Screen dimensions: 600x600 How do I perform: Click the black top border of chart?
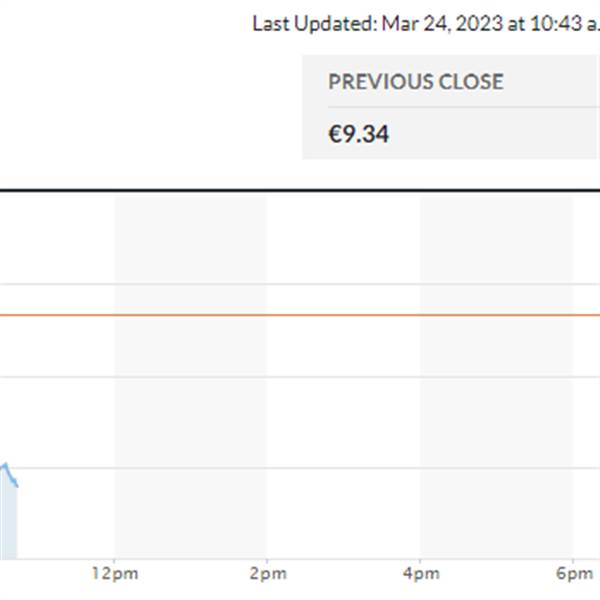pyautogui.click(x=300, y=190)
